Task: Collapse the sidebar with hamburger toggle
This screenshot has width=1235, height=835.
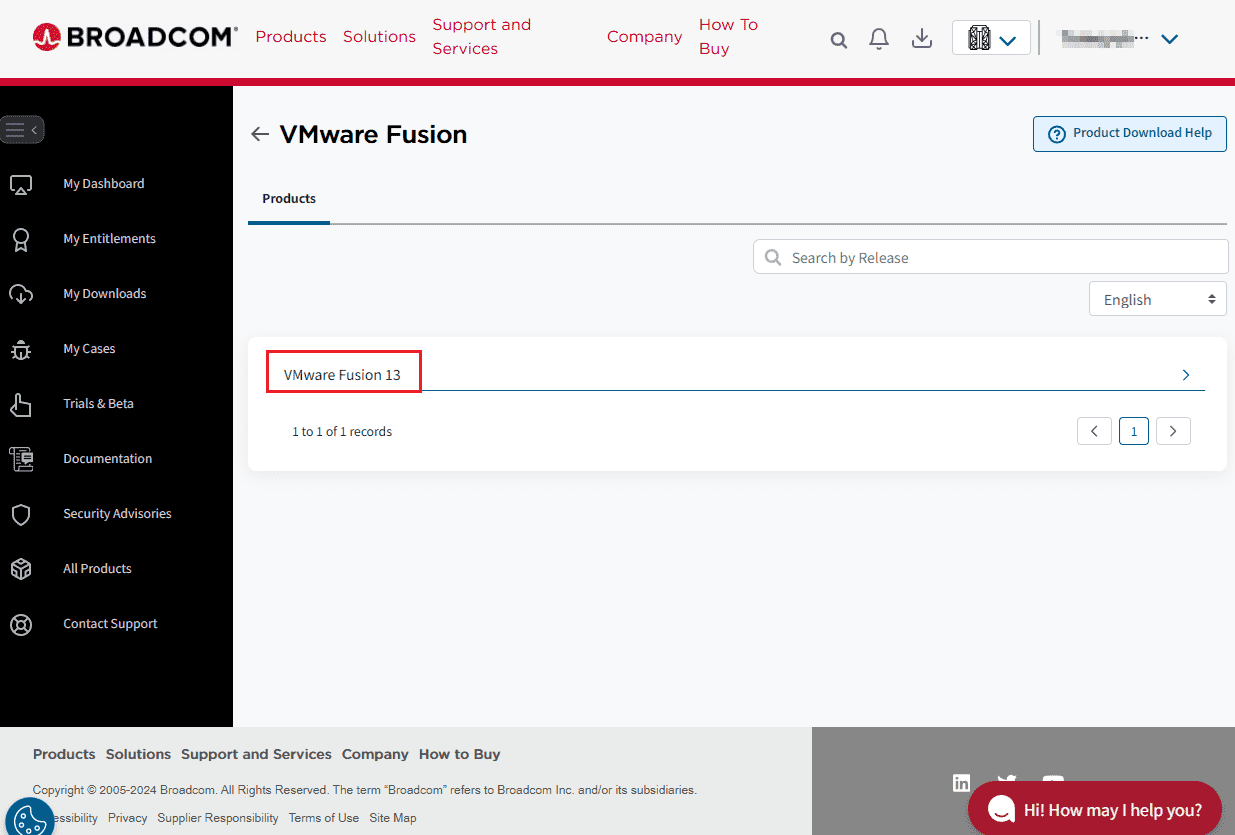Action: 22,130
